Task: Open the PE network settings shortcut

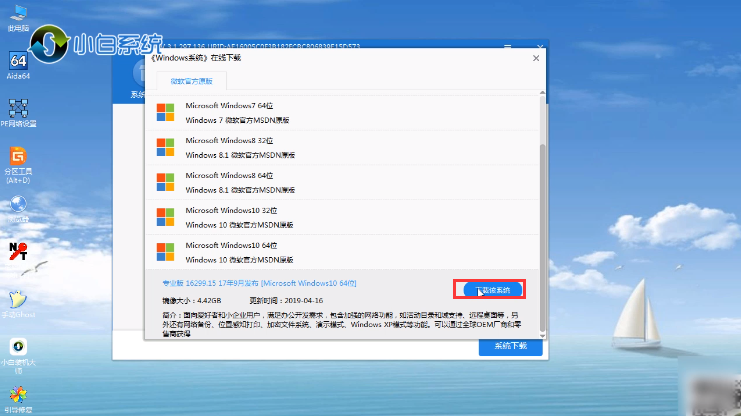Action: coord(18,110)
